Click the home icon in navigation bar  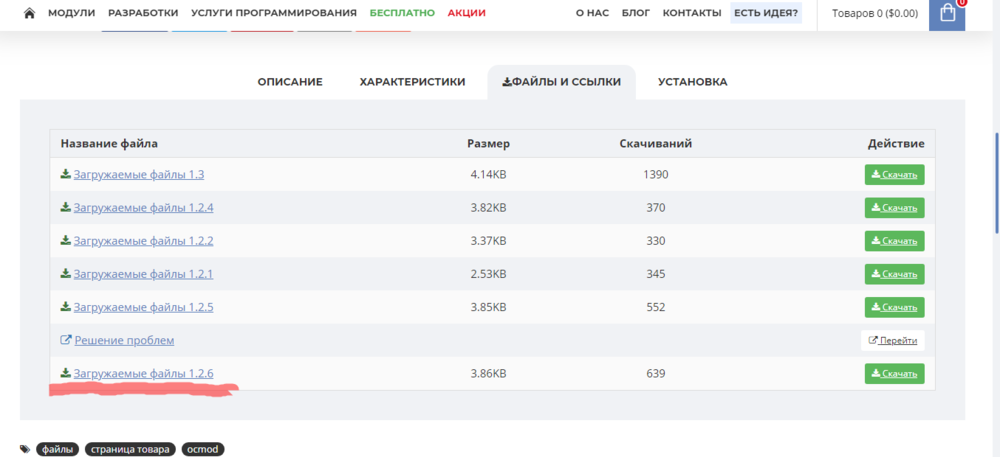(x=29, y=13)
